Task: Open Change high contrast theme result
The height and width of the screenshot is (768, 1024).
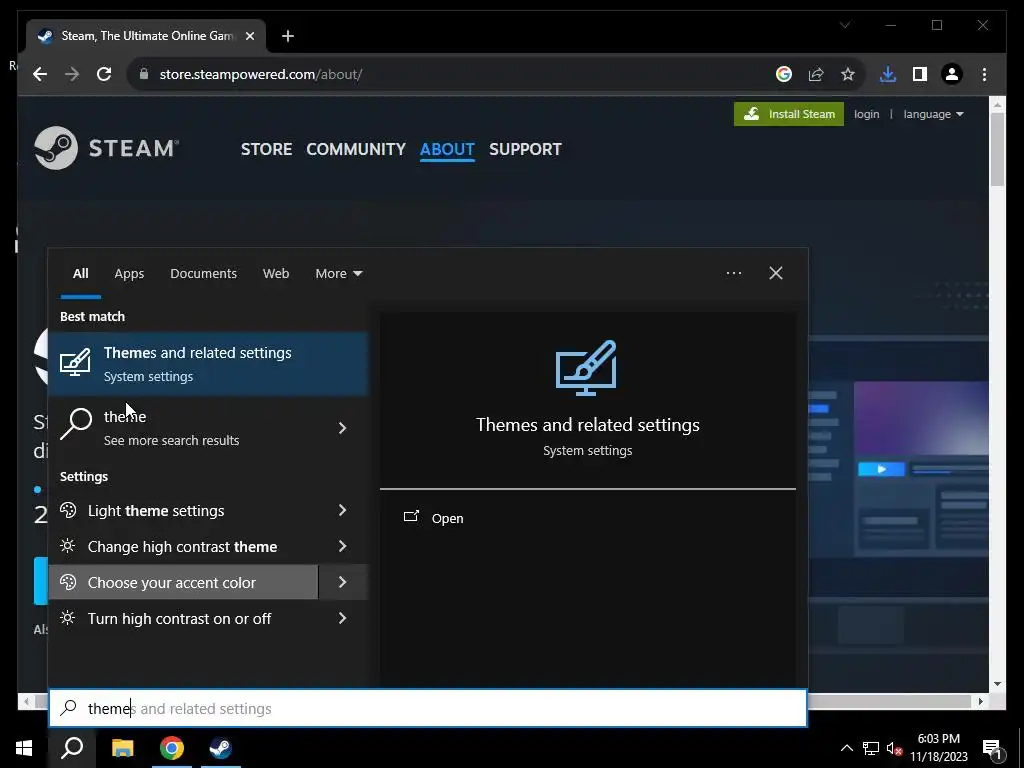Action: (184, 547)
